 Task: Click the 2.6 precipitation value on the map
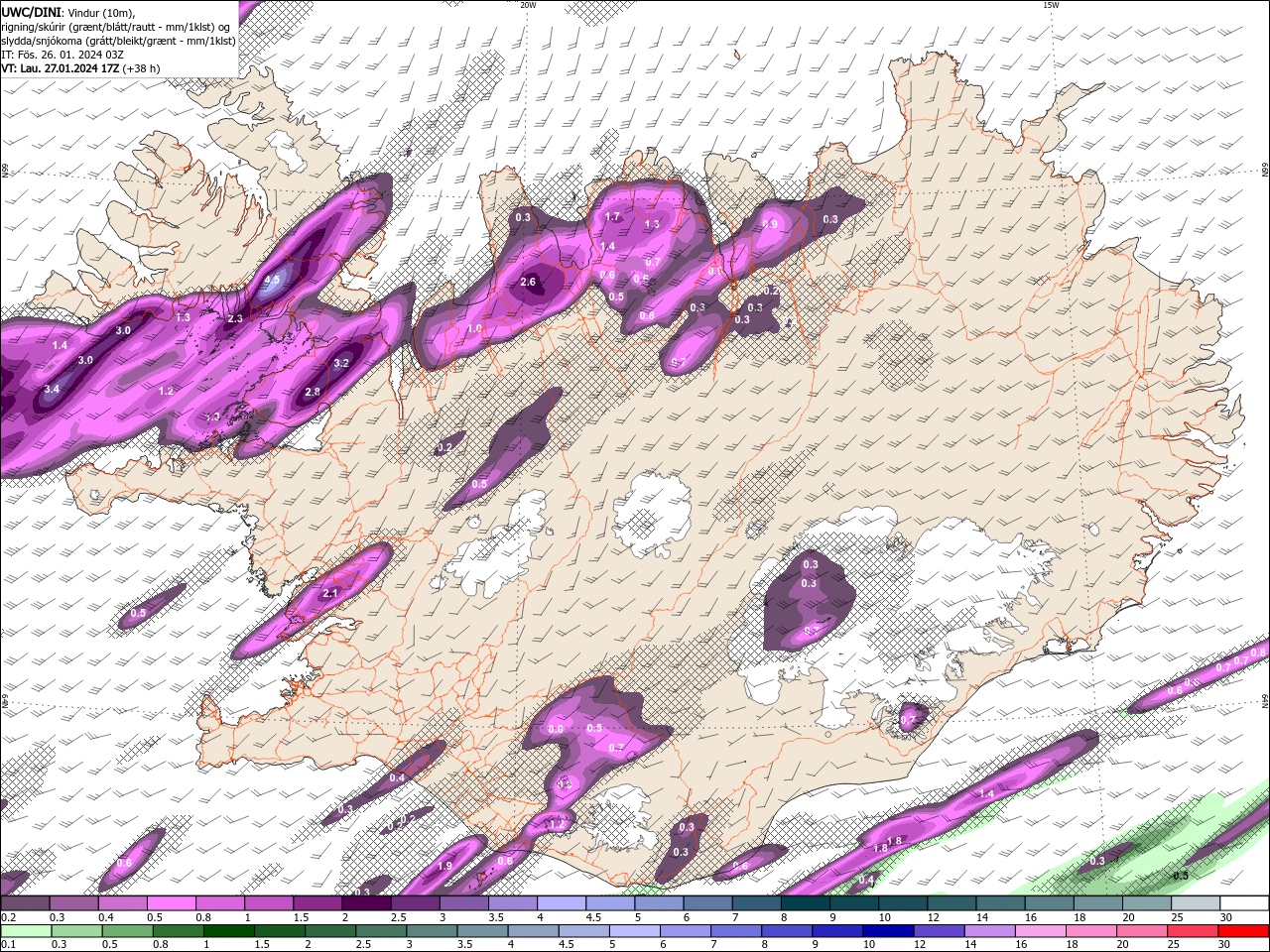528,283
